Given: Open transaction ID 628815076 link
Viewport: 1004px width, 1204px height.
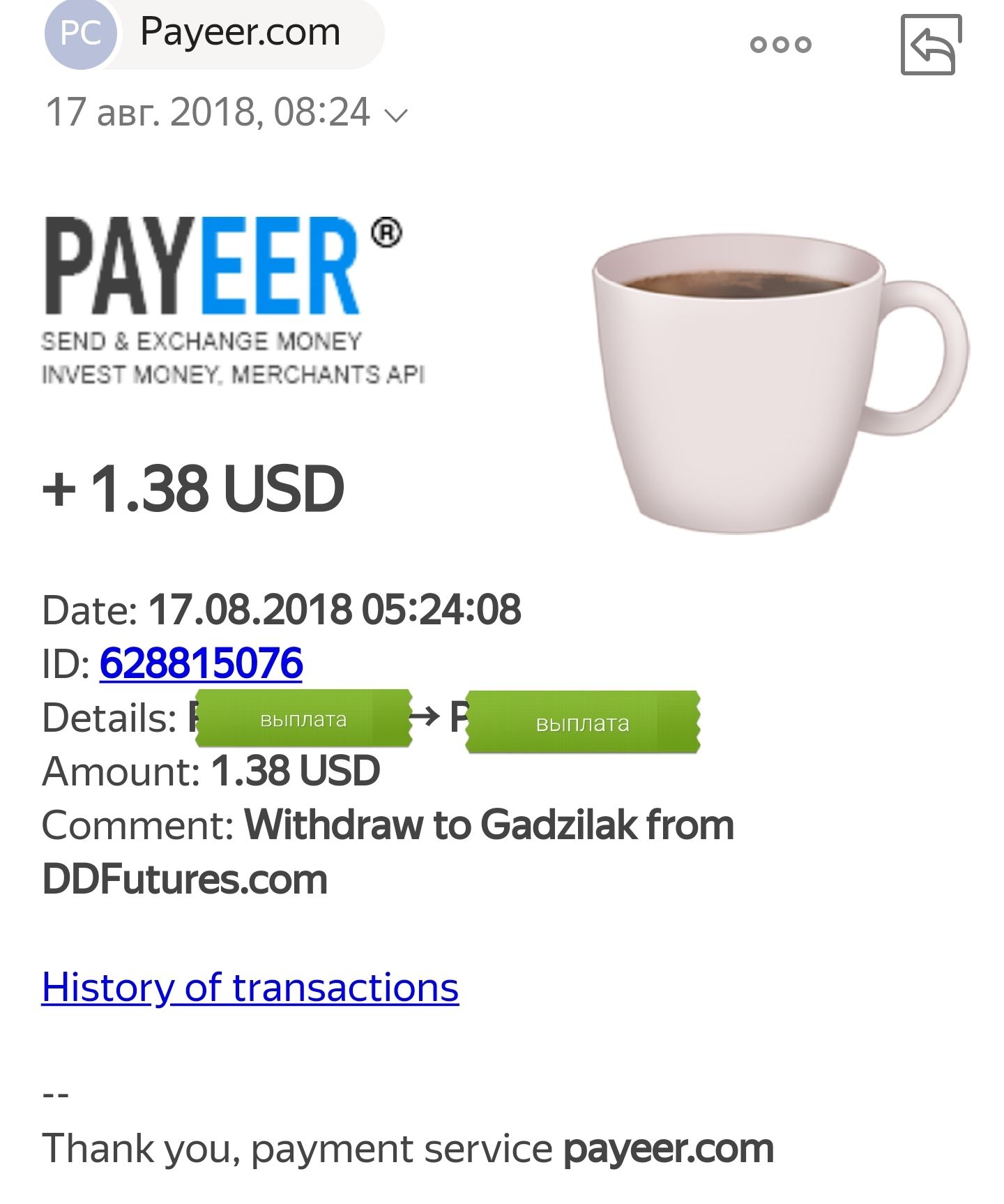Looking at the screenshot, I should coord(201,663).
